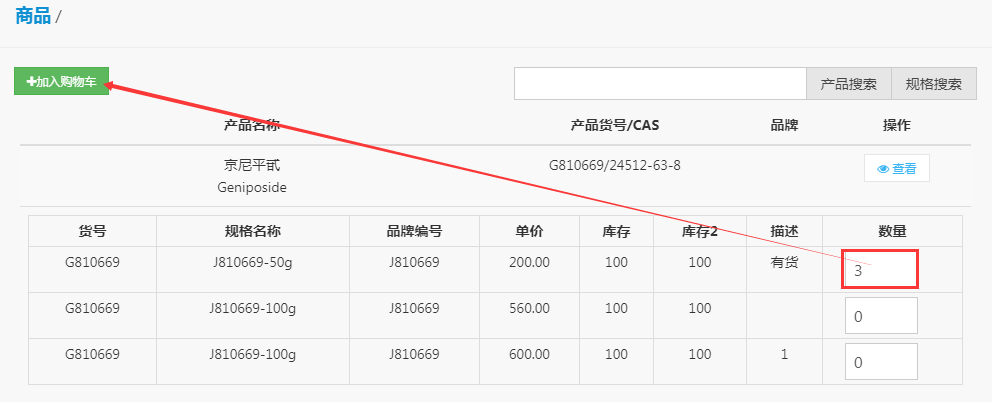The height and width of the screenshot is (402, 992).
Task: Click product code G810669/24512-63-8
Action: pyautogui.click(x=615, y=164)
